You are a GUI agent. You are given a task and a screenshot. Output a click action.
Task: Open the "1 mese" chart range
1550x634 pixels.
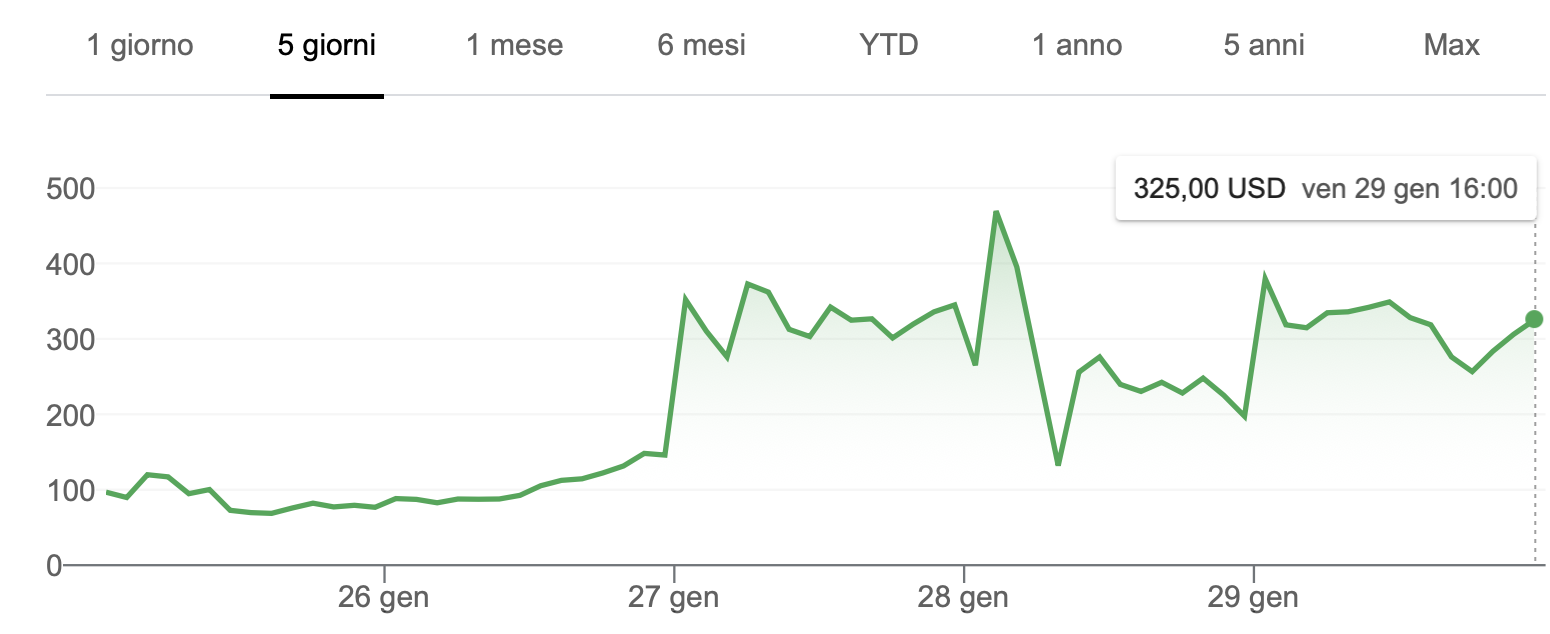[514, 46]
